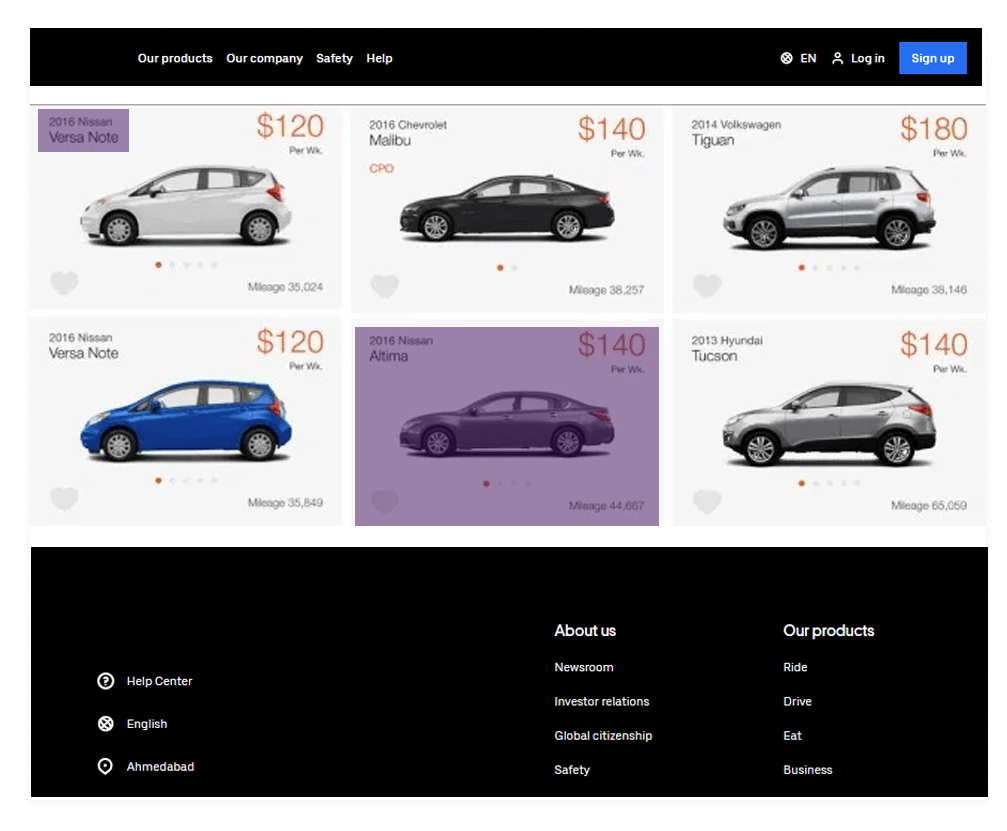Viewport: 1007px width, 831px height.
Task: Select the silver Tiguan car image
Action: pos(829,207)
